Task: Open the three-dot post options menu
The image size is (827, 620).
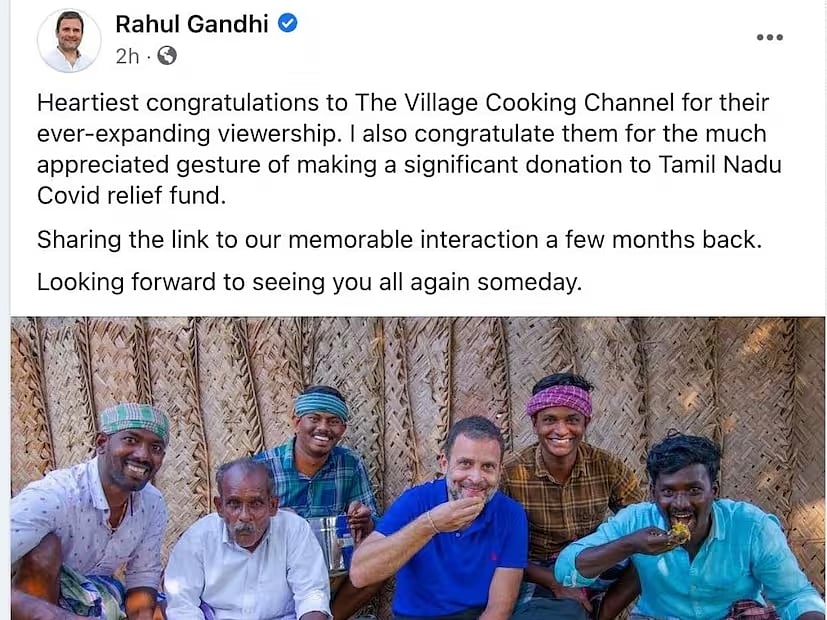Action: (x=769, y=37)
